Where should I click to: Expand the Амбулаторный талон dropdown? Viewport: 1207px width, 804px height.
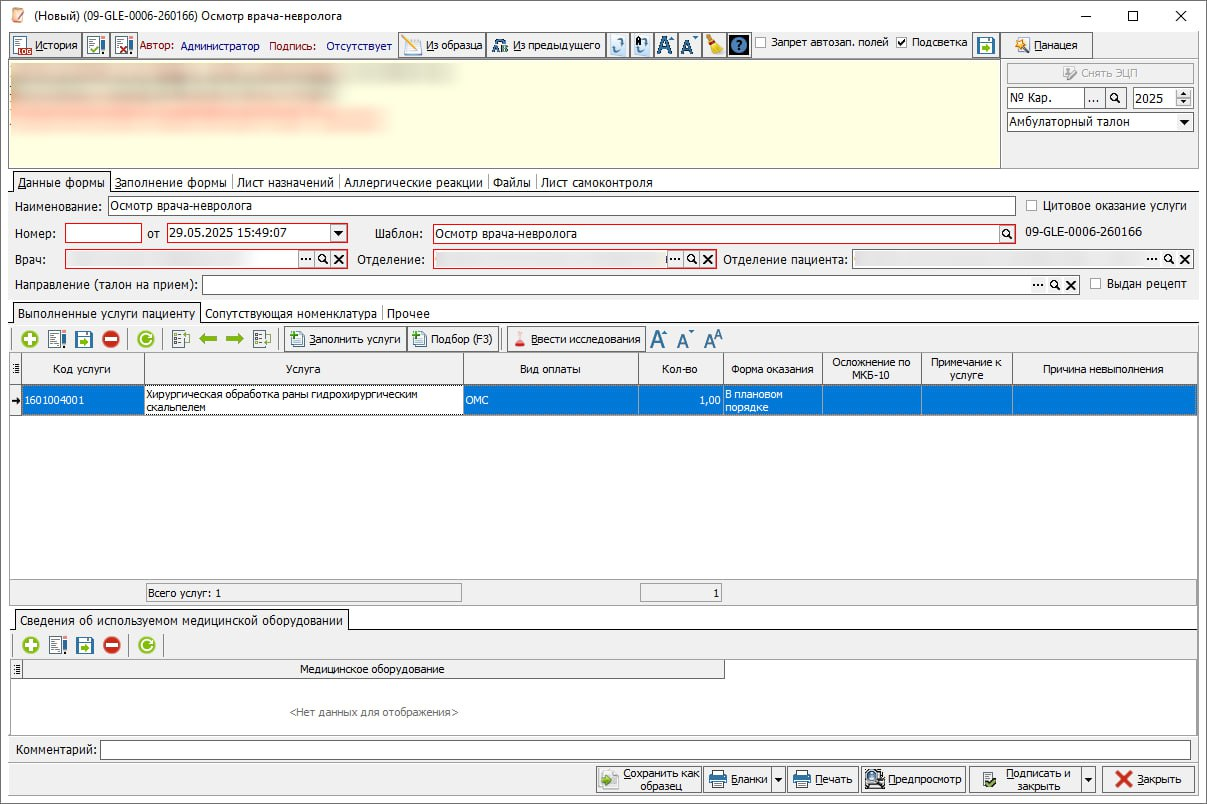point(1184,122)
